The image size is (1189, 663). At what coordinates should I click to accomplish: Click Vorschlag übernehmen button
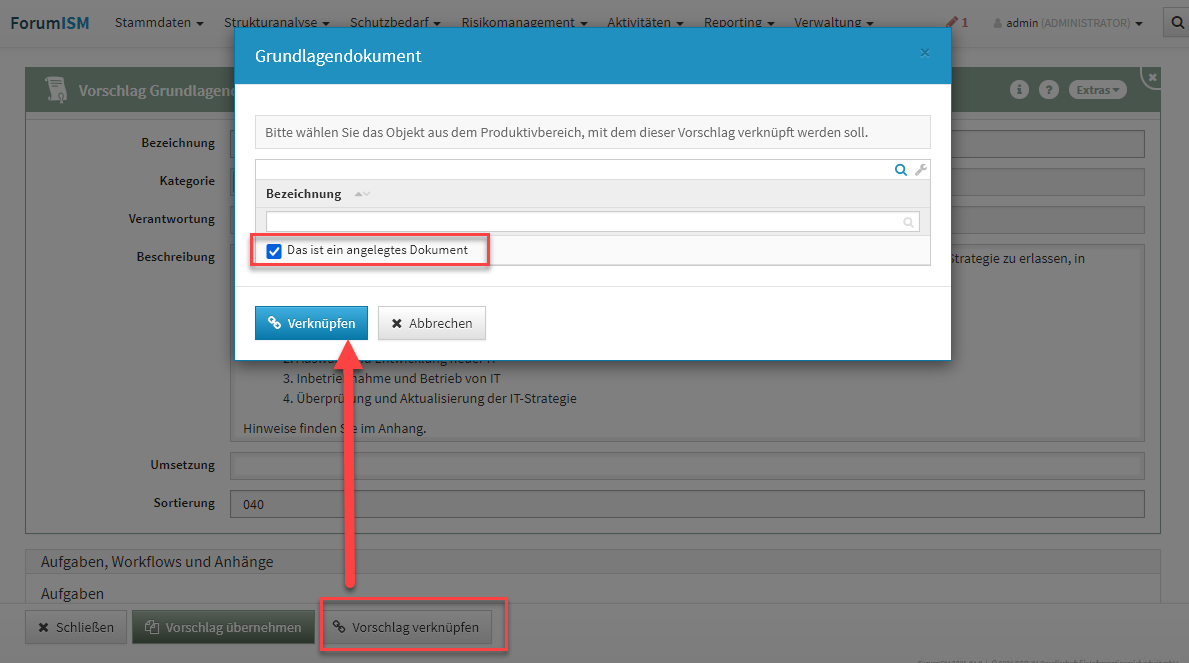223,627
